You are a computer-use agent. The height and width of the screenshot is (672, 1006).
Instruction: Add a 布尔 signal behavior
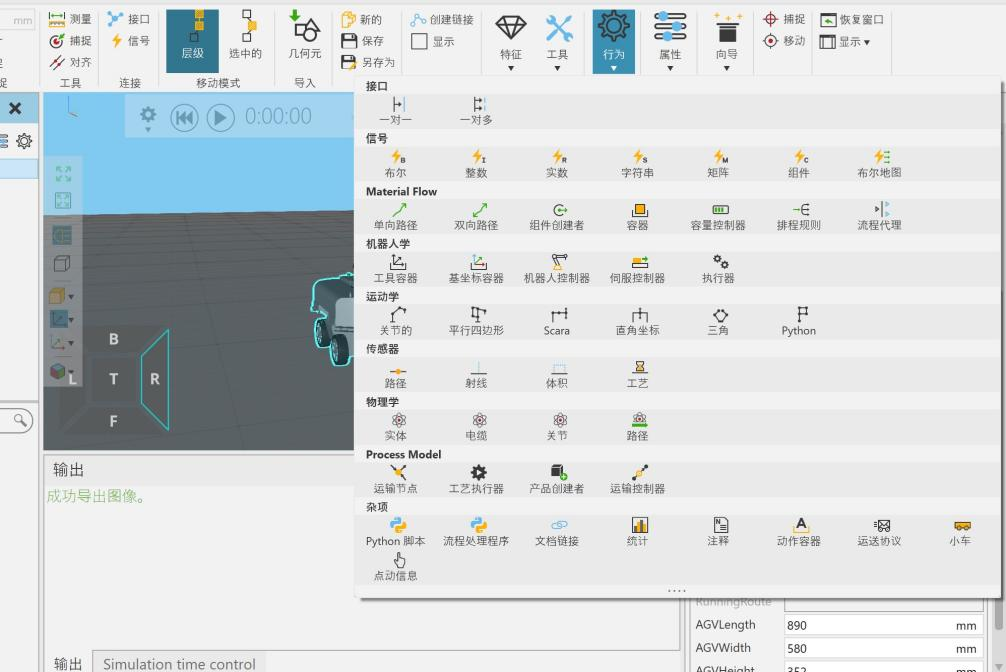[395, 163]
